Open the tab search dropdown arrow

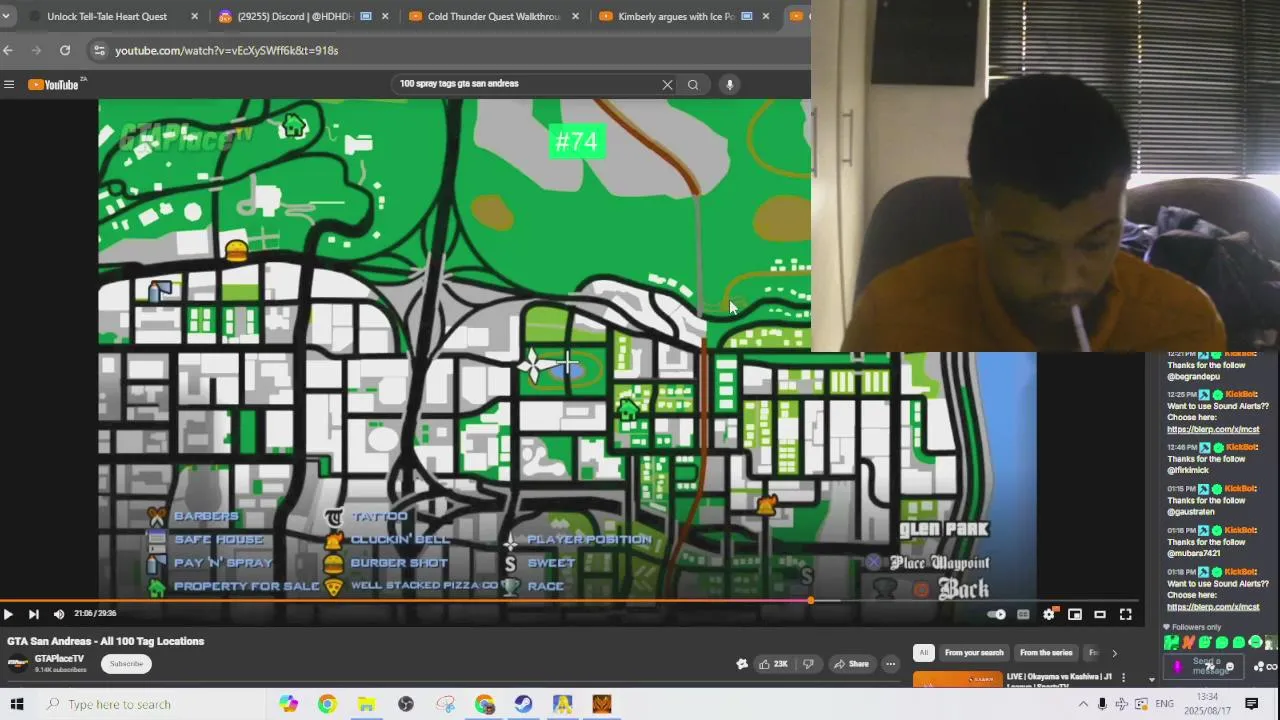6,16
